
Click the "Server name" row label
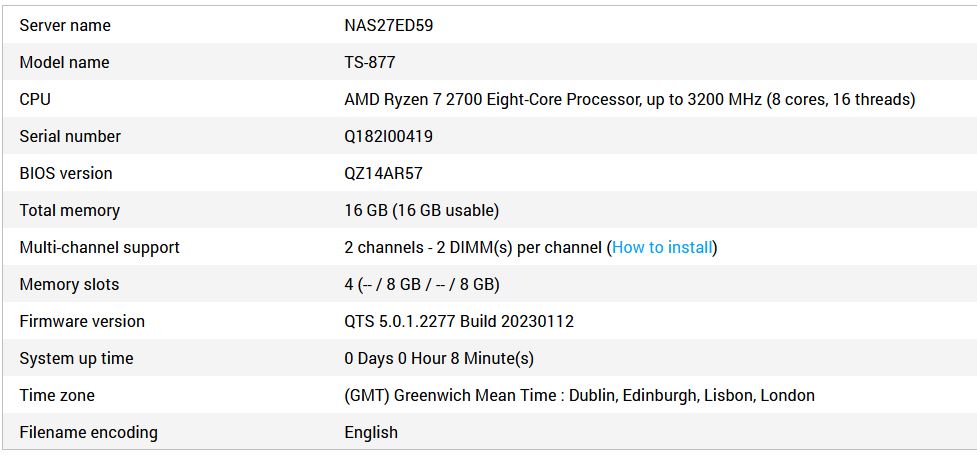tap(65, 25)
